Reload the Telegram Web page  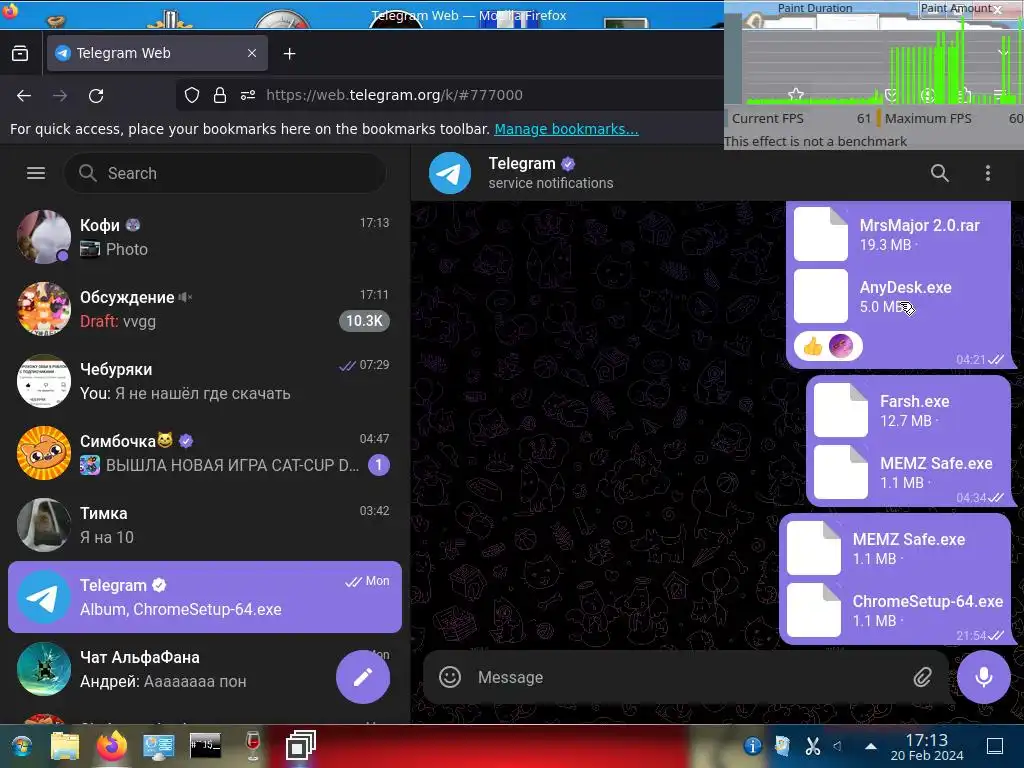tap(96, 96)
